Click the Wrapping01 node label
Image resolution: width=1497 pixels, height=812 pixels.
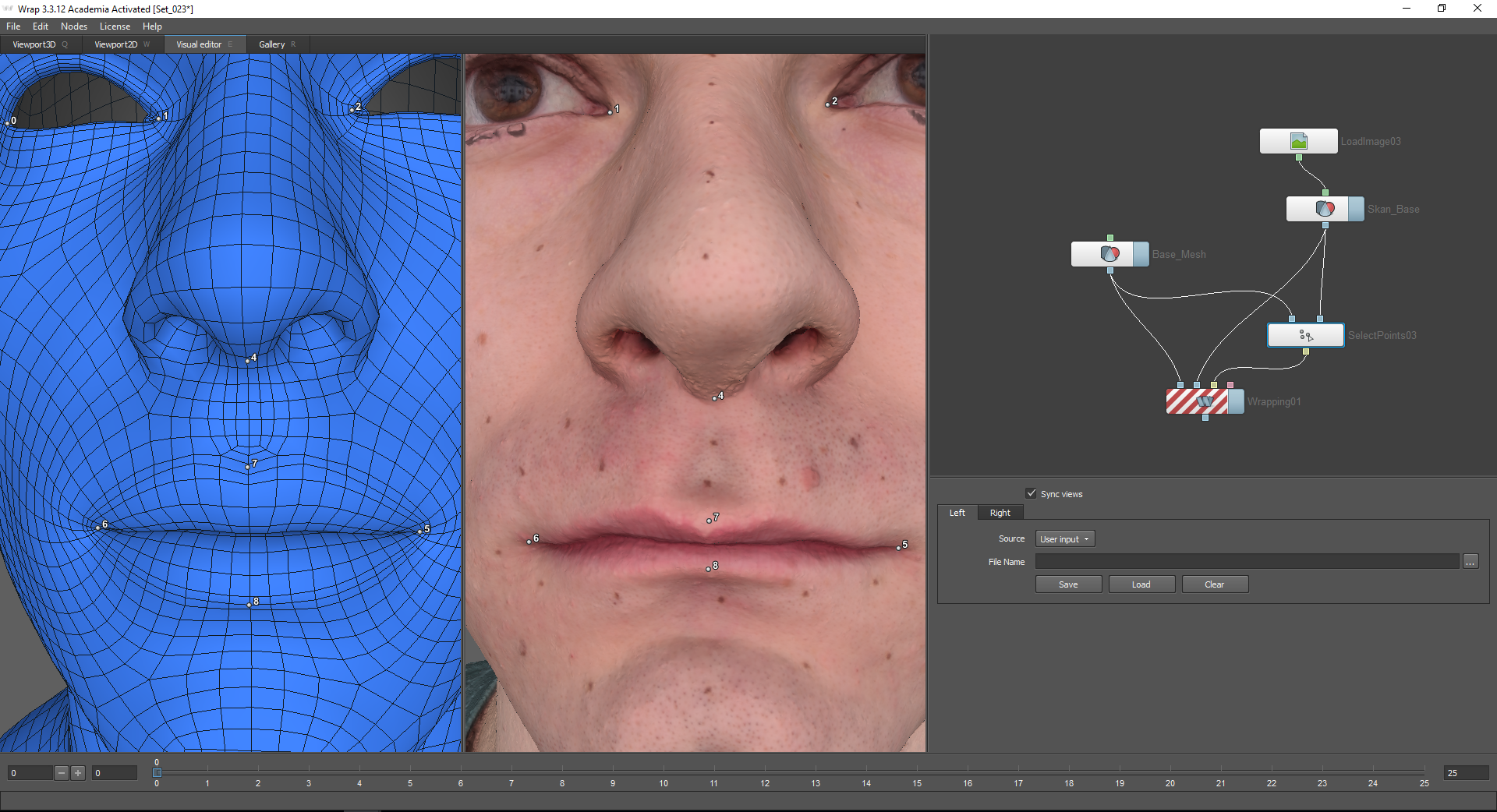[1274, 402]
